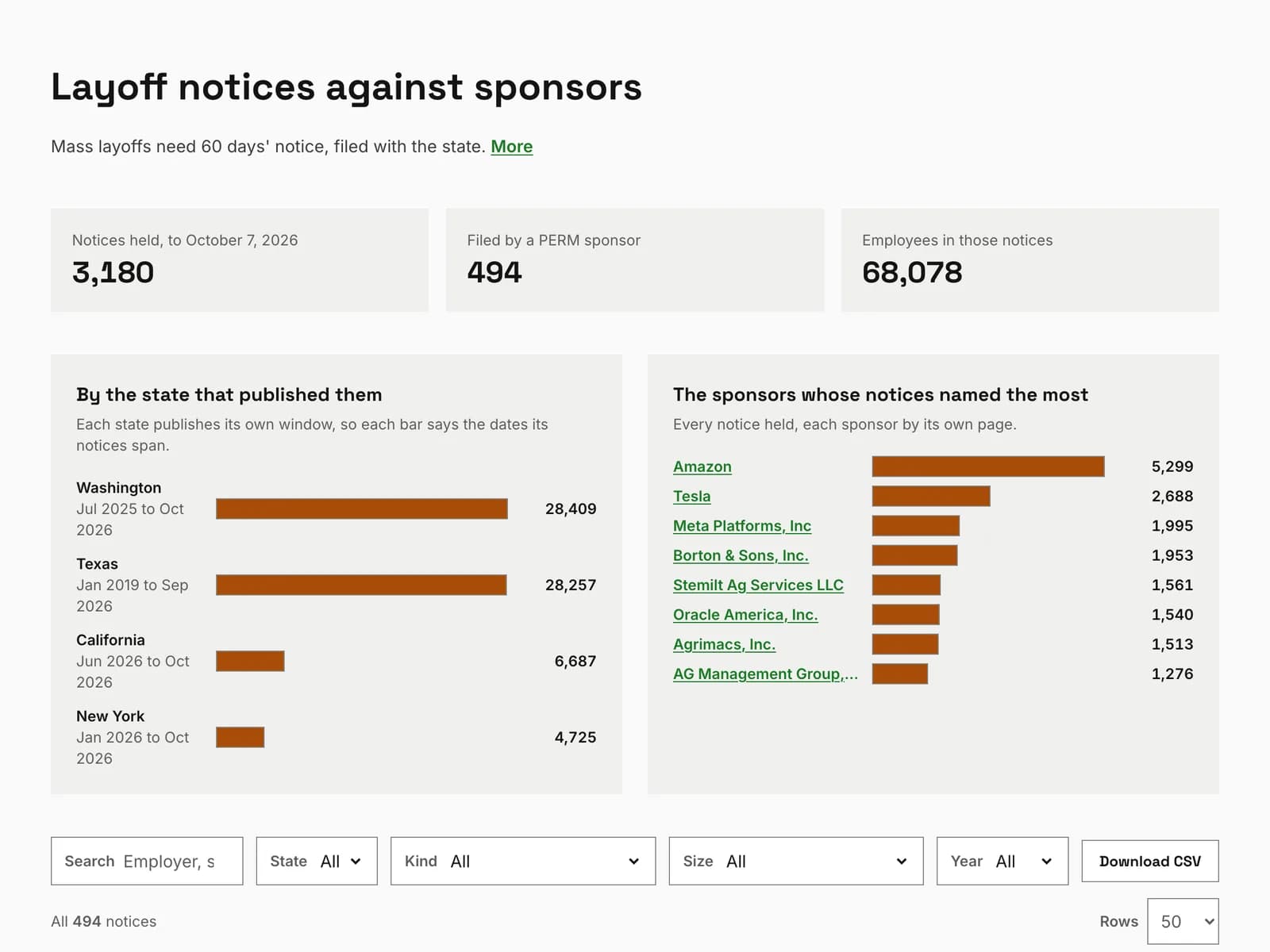
Task: Click the Download CSV button
Action: [x=1150, y=861]
